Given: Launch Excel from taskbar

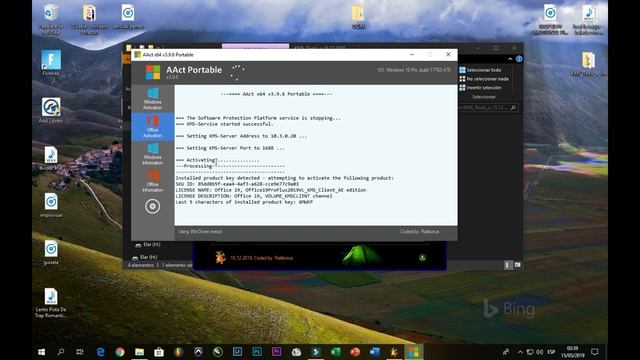Looking at the screenshot, I should [x=336, y=352].
